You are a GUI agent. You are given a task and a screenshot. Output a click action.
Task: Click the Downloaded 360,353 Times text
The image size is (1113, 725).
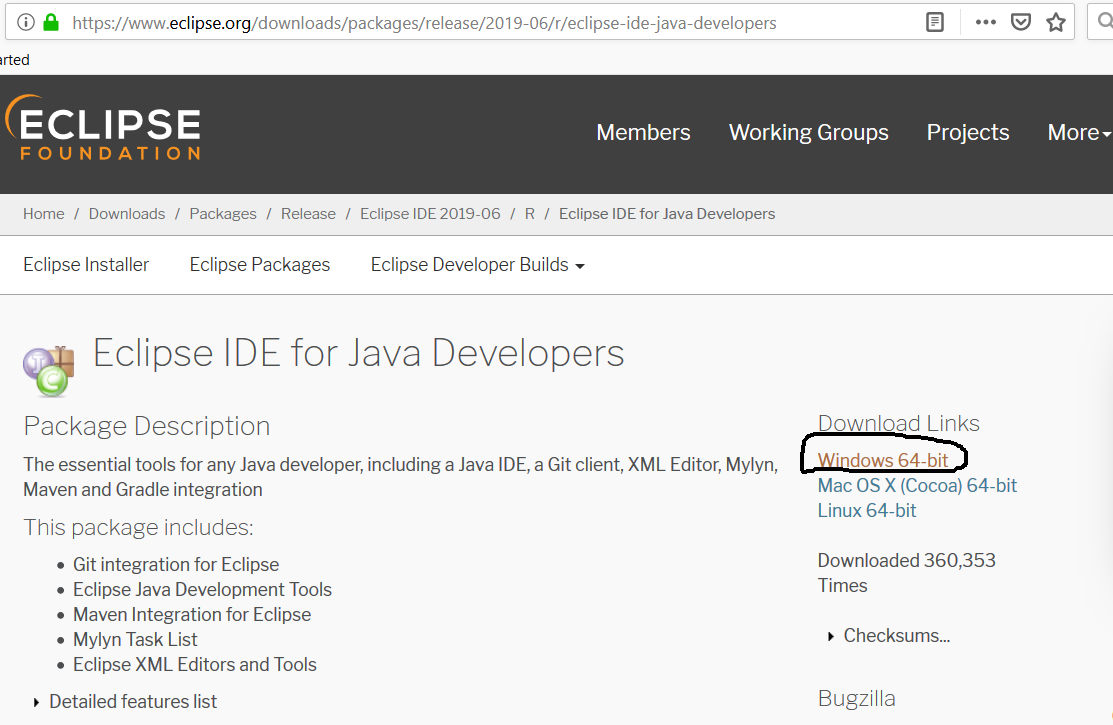(x=906, y=573)
